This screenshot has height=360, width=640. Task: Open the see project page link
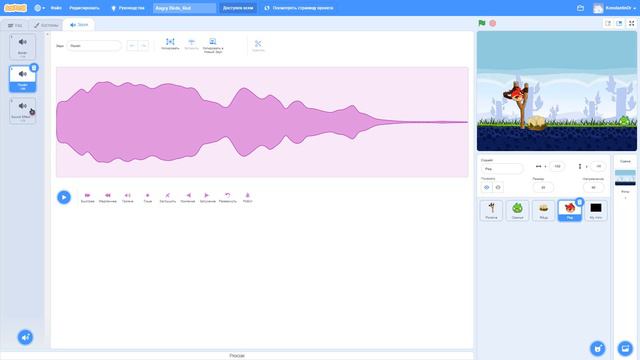[299, 8]
